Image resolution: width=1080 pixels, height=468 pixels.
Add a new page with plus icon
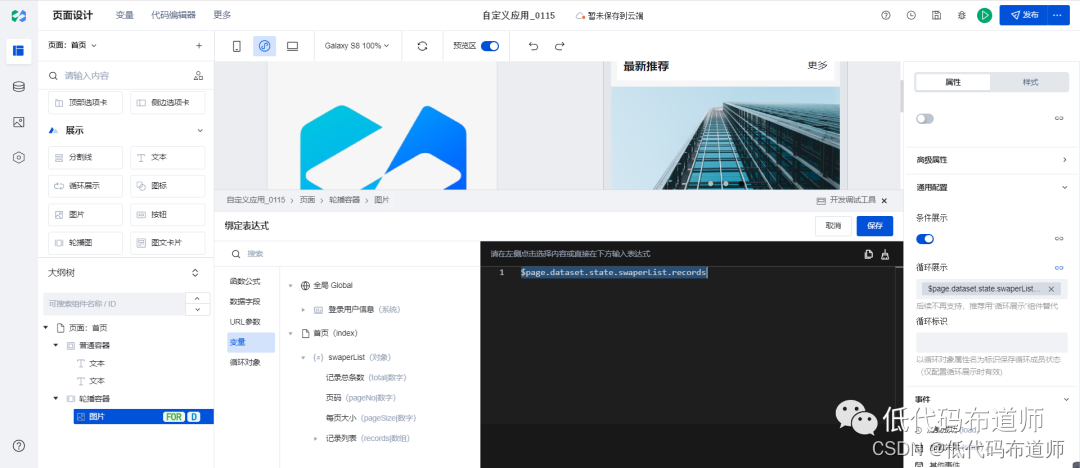click(x=199, y=45)
